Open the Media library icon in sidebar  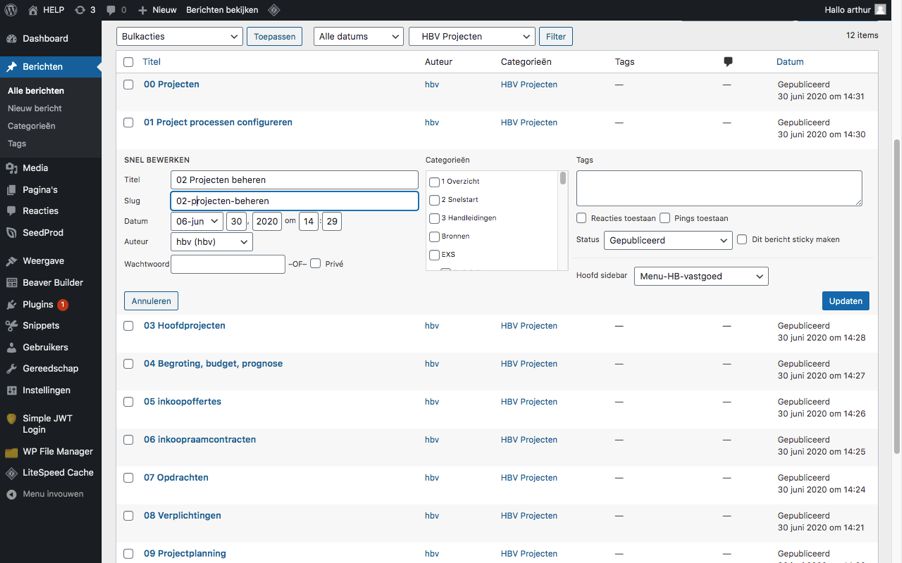11,168
